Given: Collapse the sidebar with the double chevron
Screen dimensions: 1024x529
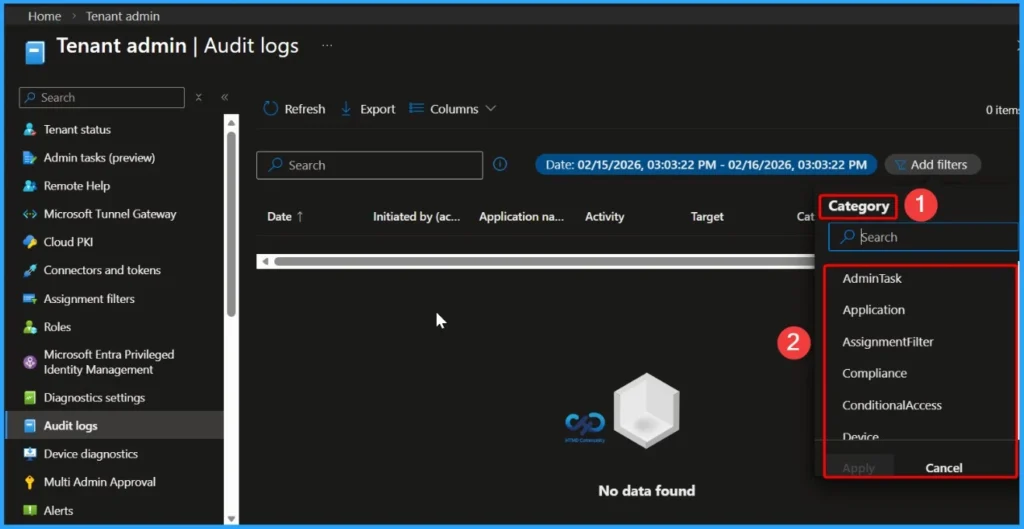Looking at the screenshot, I should coord(224,97).
